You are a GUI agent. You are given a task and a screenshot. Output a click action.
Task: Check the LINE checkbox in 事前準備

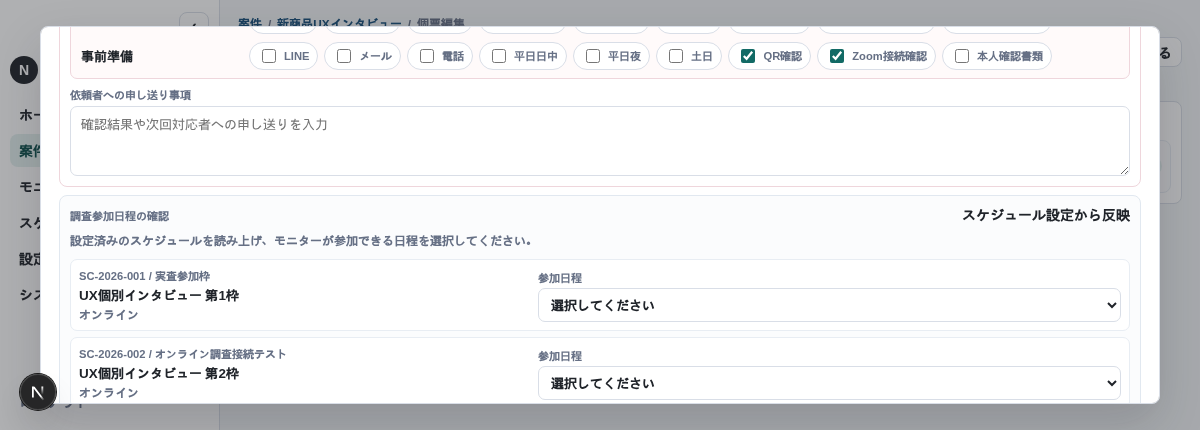(269, 56)
